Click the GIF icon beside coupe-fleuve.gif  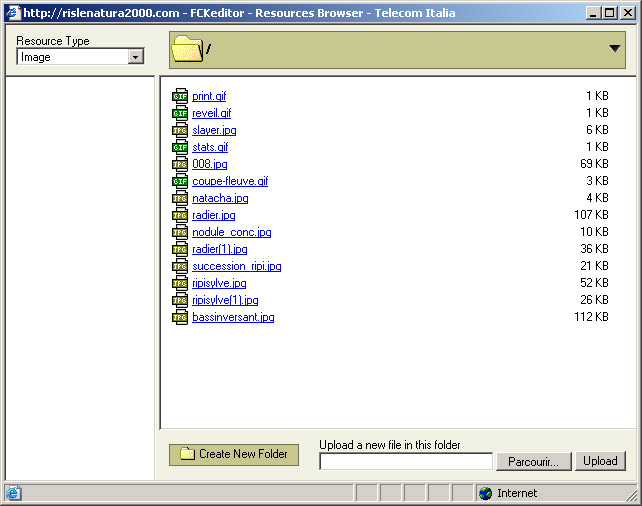(180, 181)
